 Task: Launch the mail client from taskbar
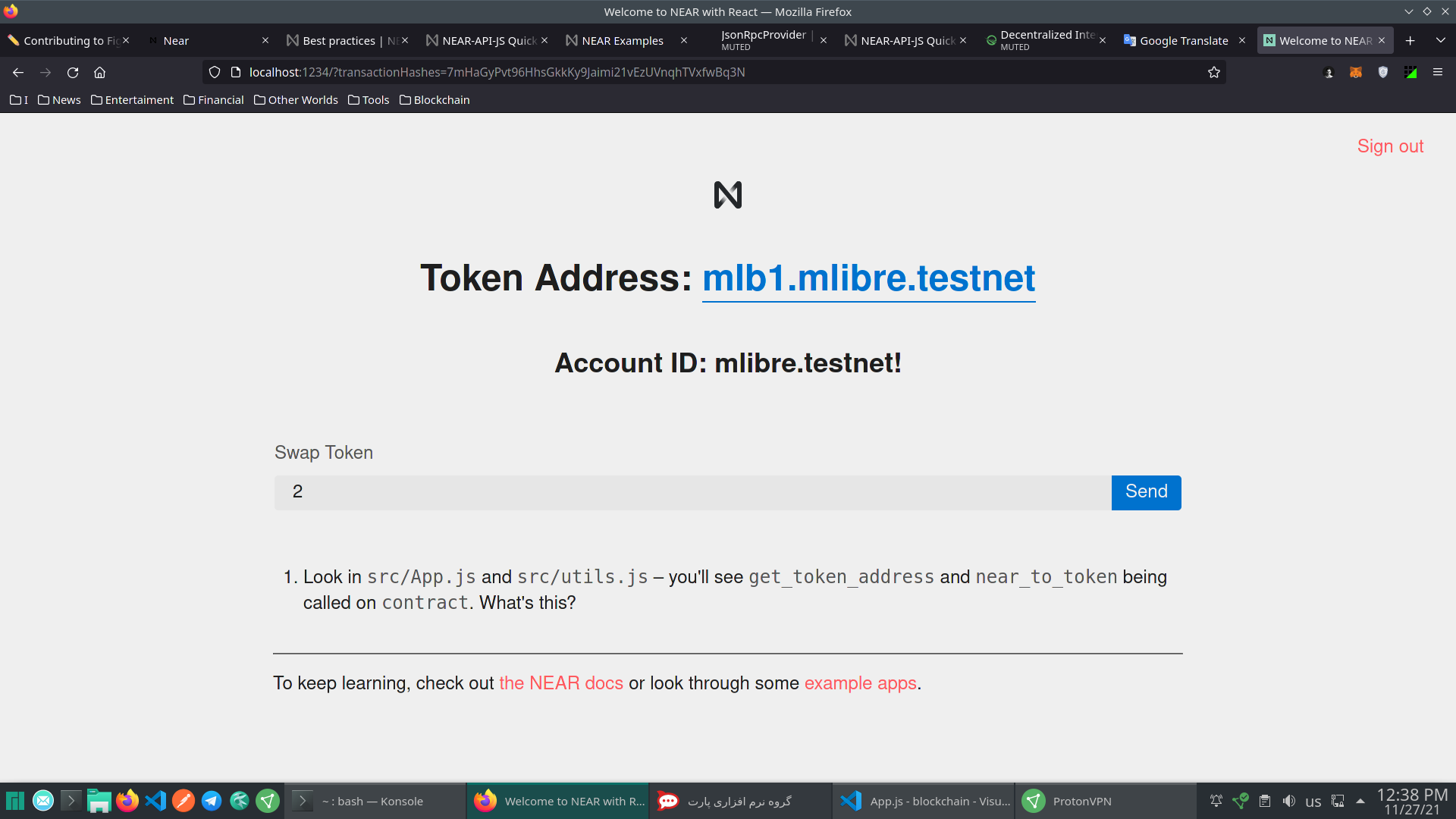click(43, 801)
